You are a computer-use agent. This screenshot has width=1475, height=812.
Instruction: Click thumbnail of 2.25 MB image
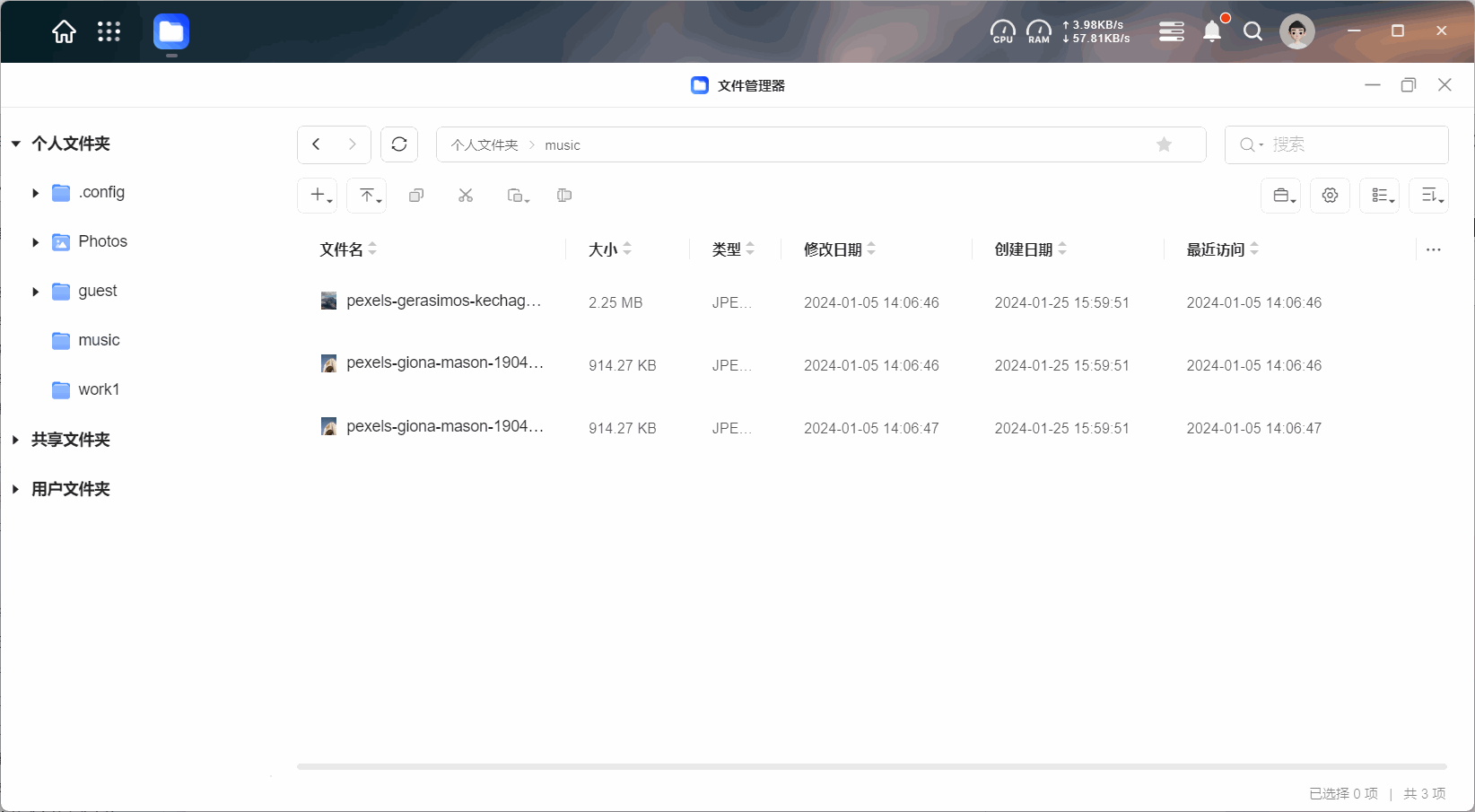(329, 301)
